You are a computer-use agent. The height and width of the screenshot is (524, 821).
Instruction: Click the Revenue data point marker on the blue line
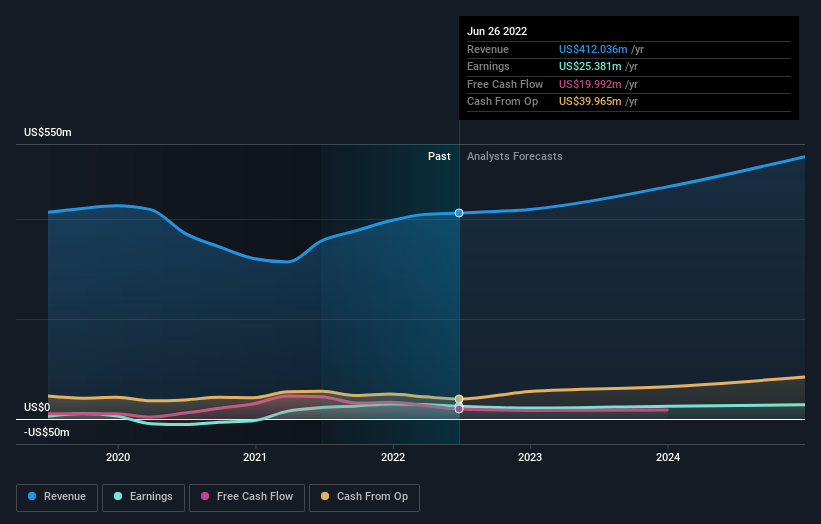point(459,213)
